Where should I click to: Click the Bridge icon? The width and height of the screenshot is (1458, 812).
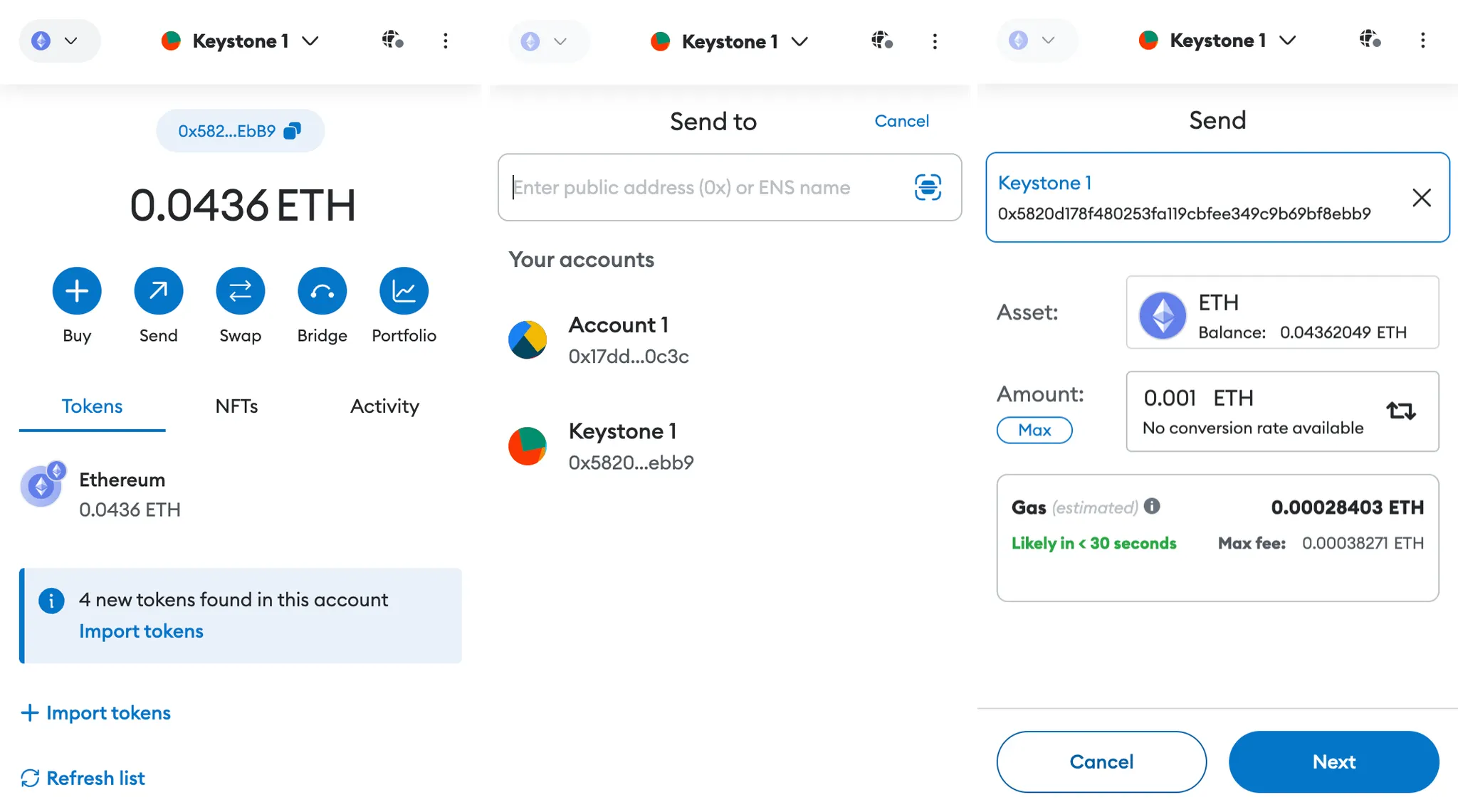[322, 291]
